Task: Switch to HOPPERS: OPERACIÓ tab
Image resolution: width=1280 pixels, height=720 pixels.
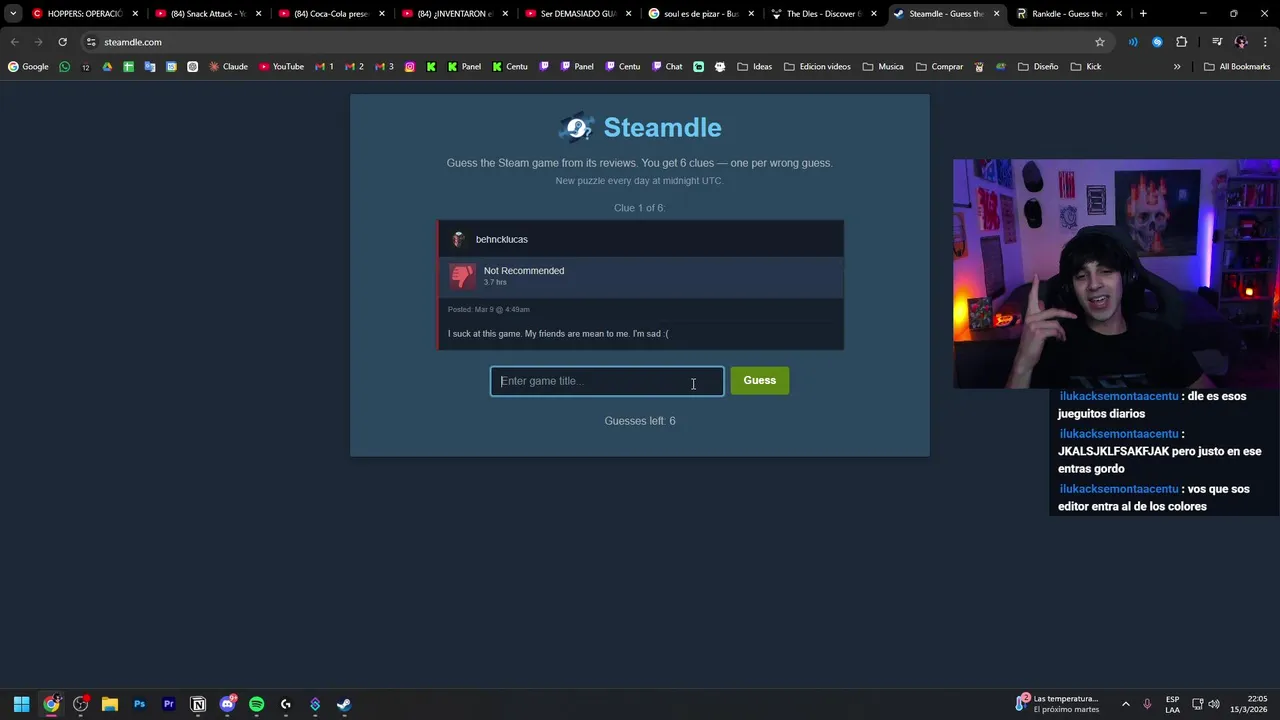Action: pos(85,14)
